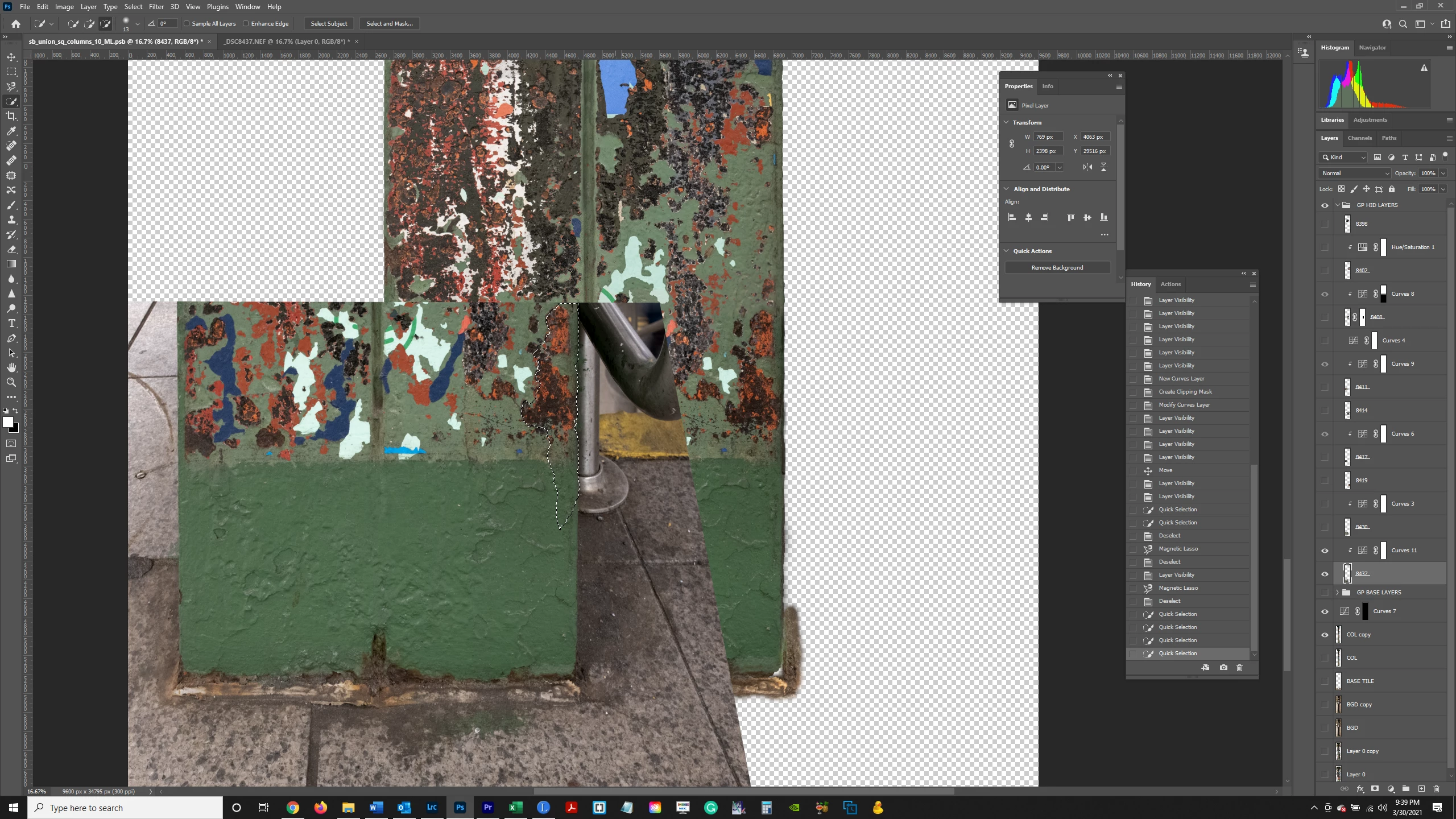Switch to the Channels tab
1456x819 pixels.
1359,138
